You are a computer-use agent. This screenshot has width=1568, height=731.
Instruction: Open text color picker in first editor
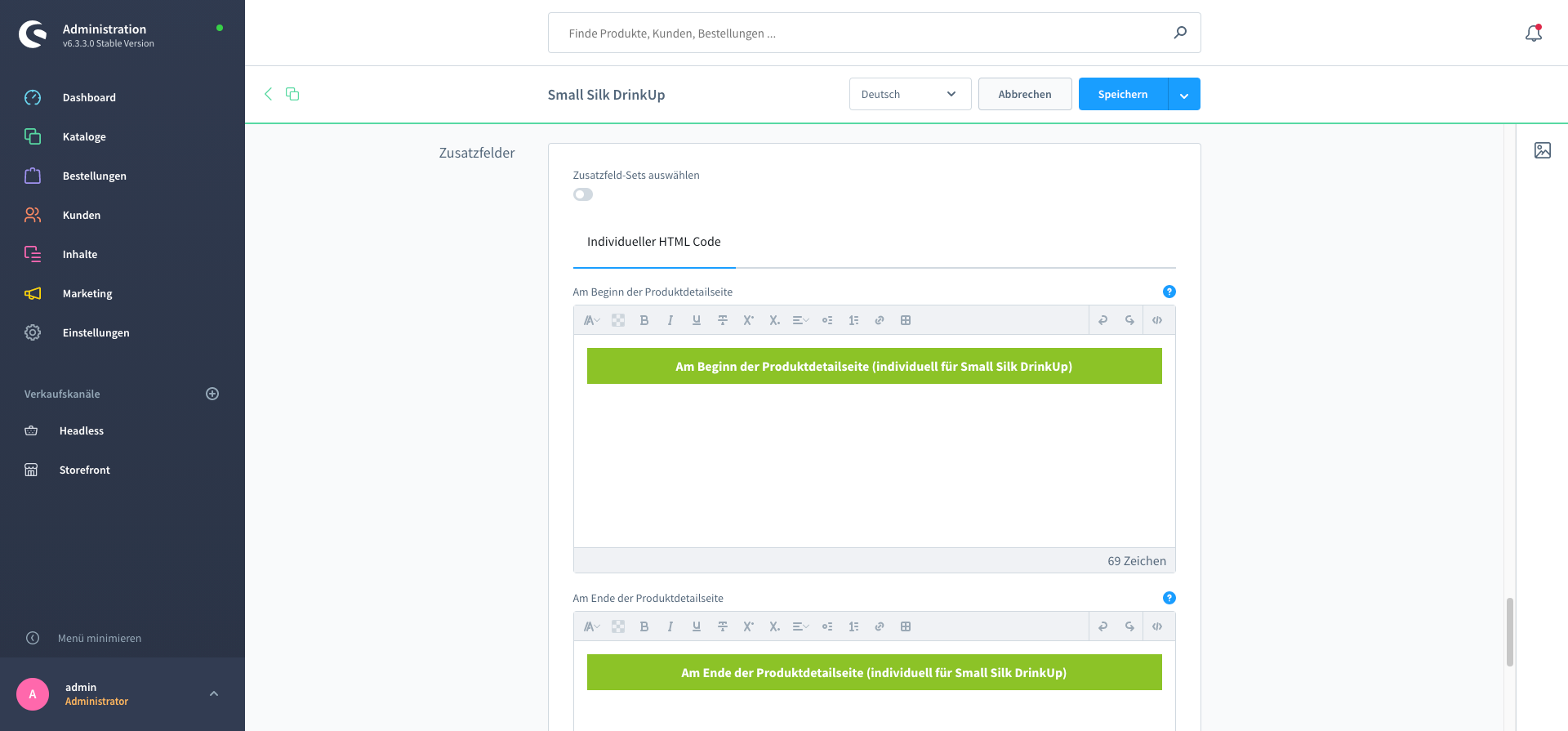(618, 320)
